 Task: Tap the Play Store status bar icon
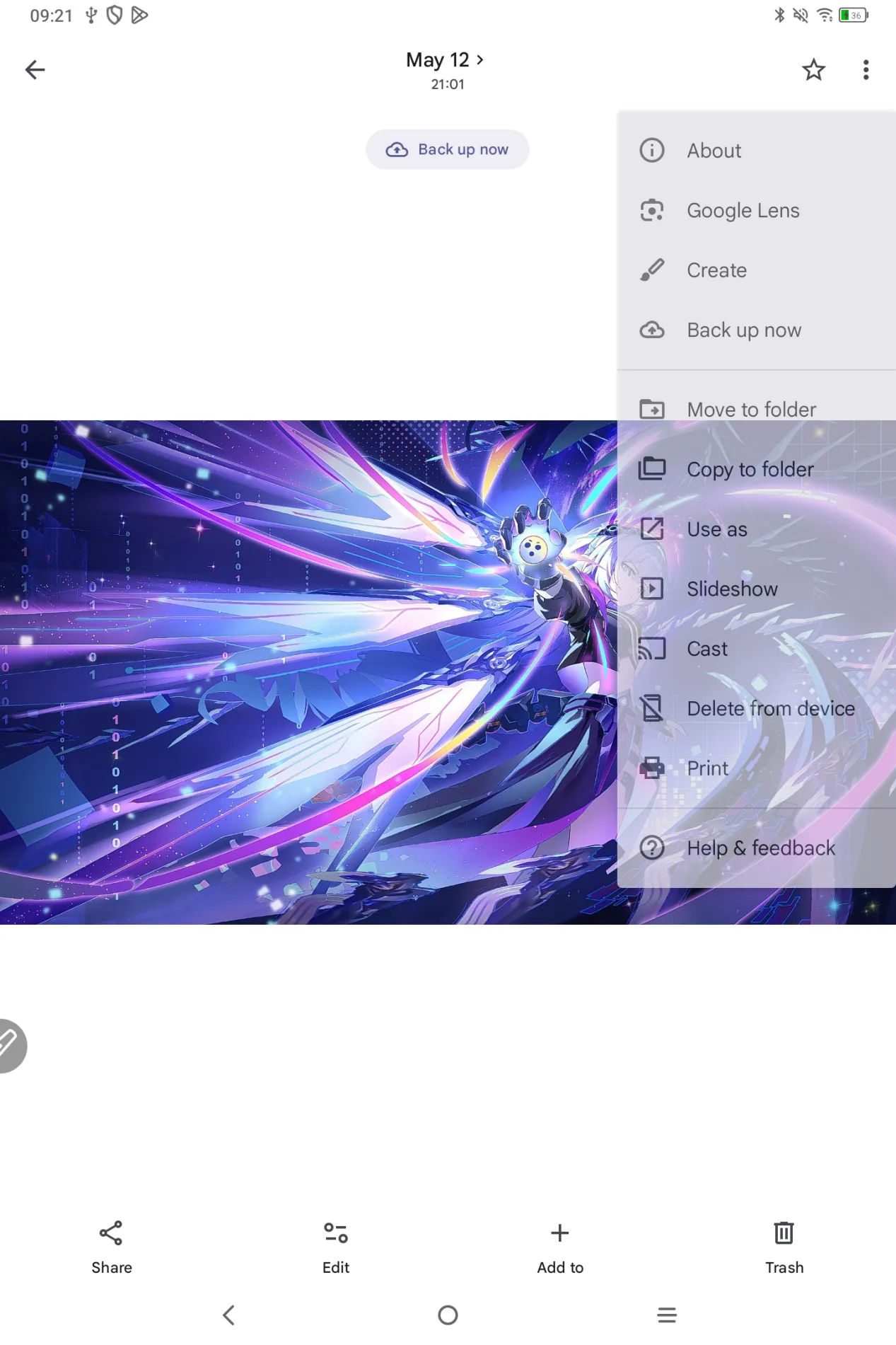tap(139, 15)
